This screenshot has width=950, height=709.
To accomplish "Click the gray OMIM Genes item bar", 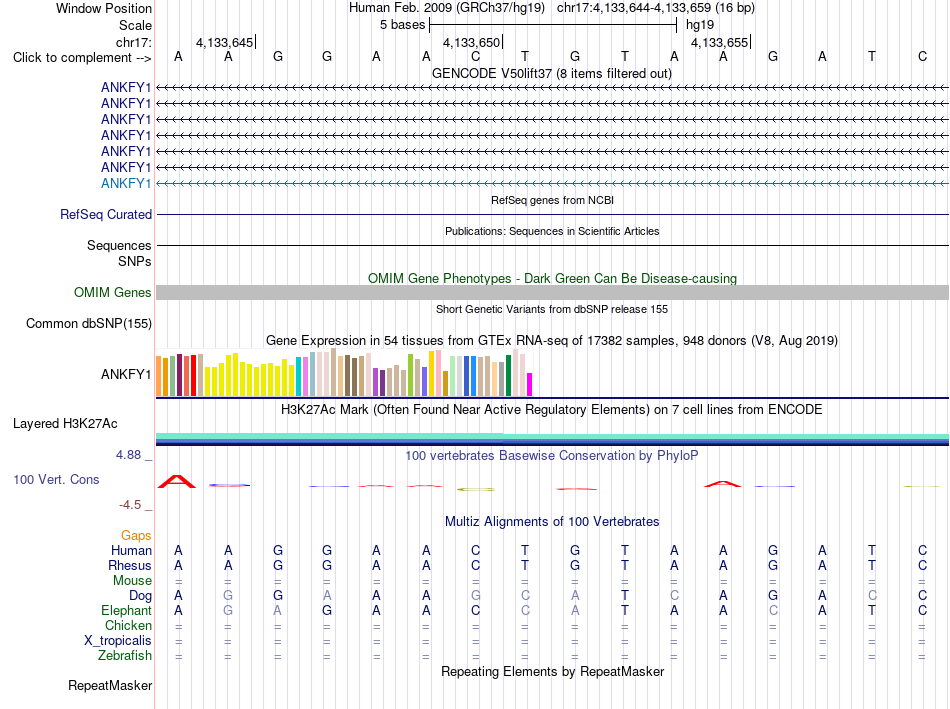I will click(552, 293).
